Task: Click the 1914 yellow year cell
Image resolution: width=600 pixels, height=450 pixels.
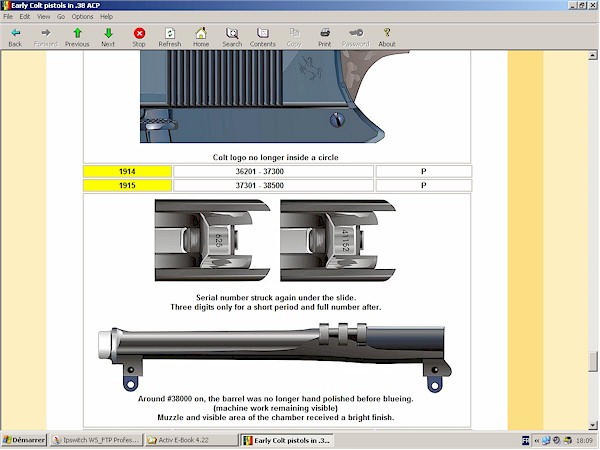Action: [127, 171]
